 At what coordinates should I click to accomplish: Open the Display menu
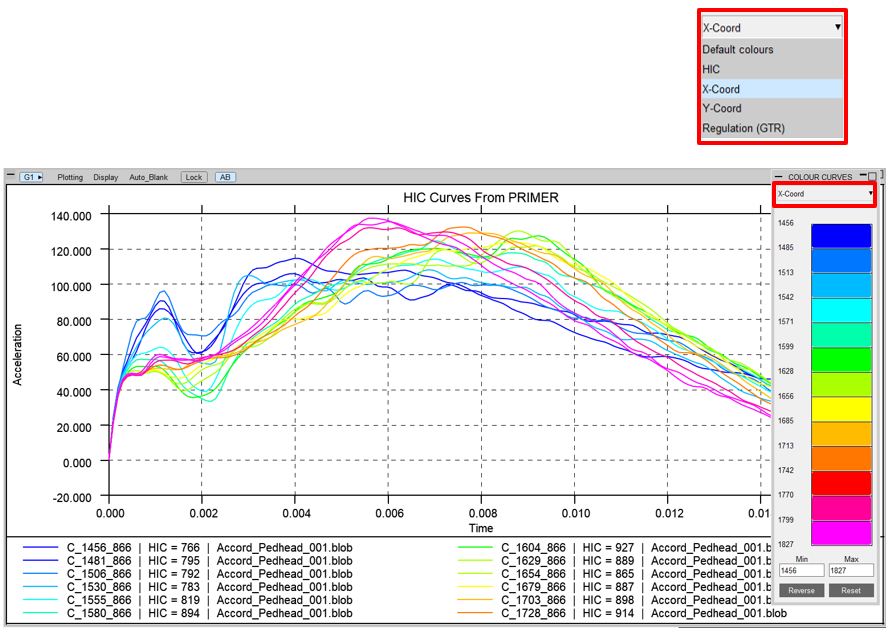[105, 177]
